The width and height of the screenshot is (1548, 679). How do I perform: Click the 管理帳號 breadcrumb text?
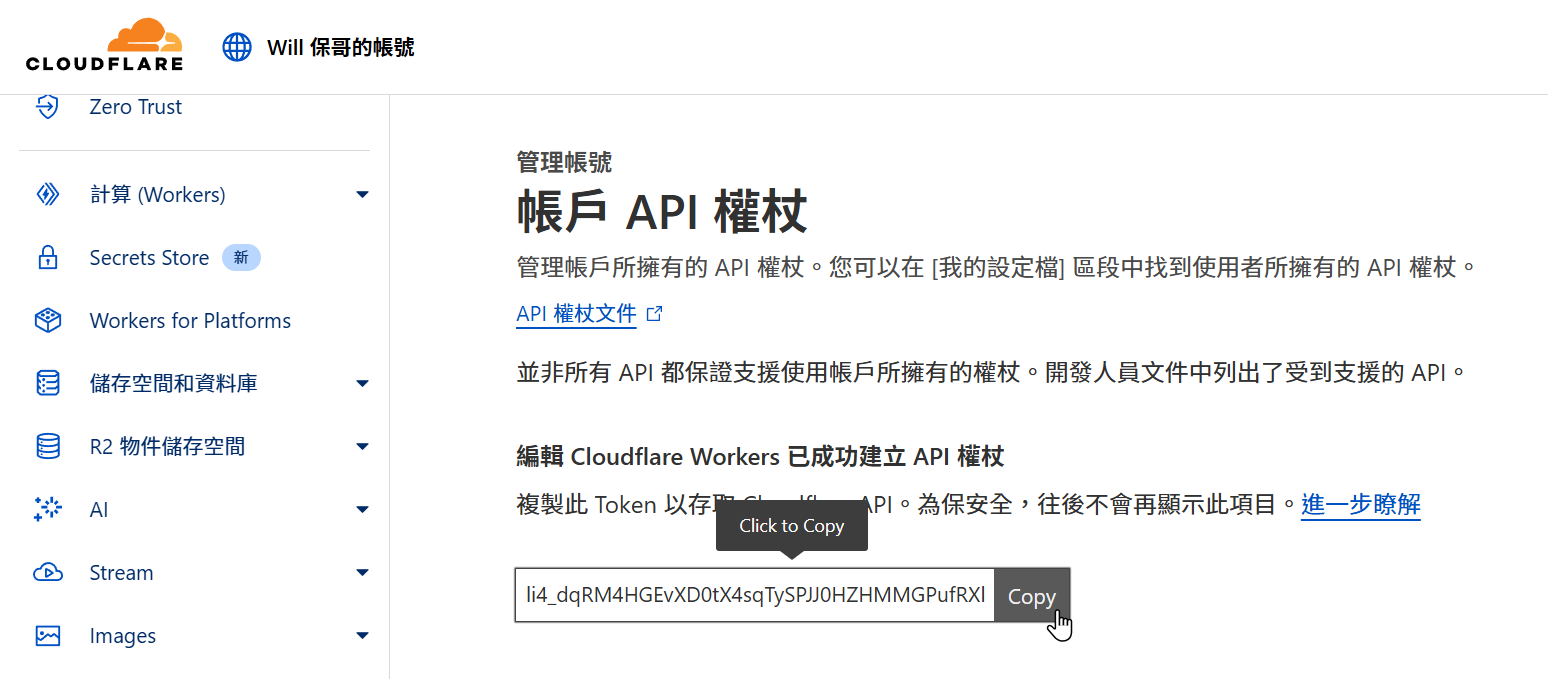(x=564, y=162)
